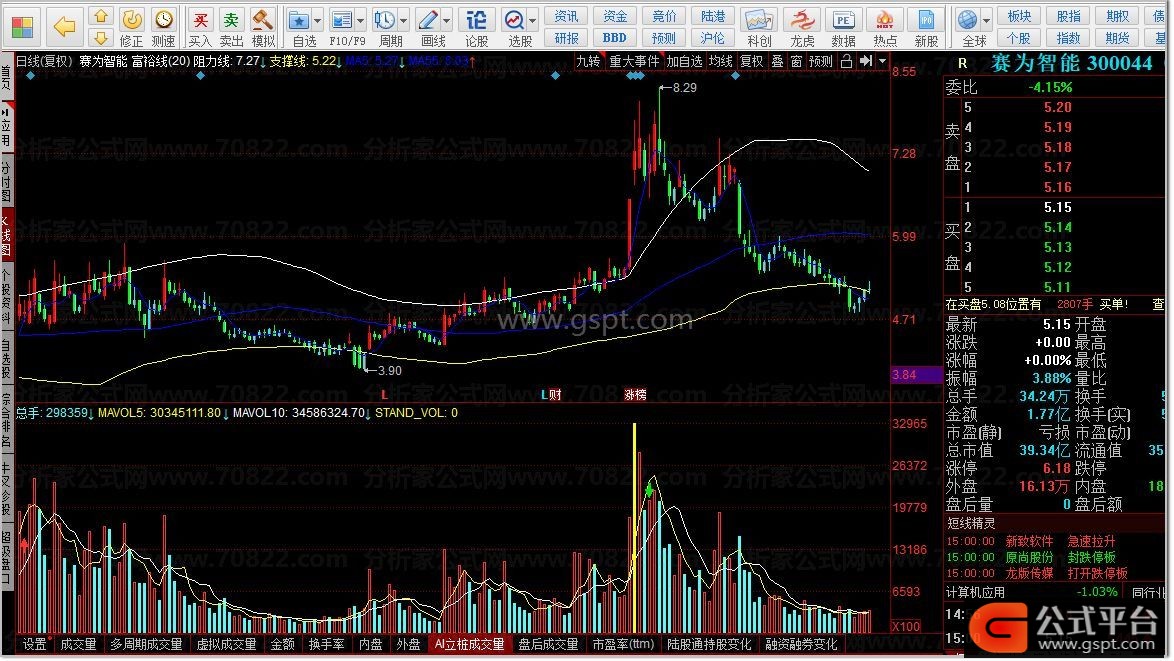
Task: Click the 资讯 news button
Action: (x=566, y=16)
